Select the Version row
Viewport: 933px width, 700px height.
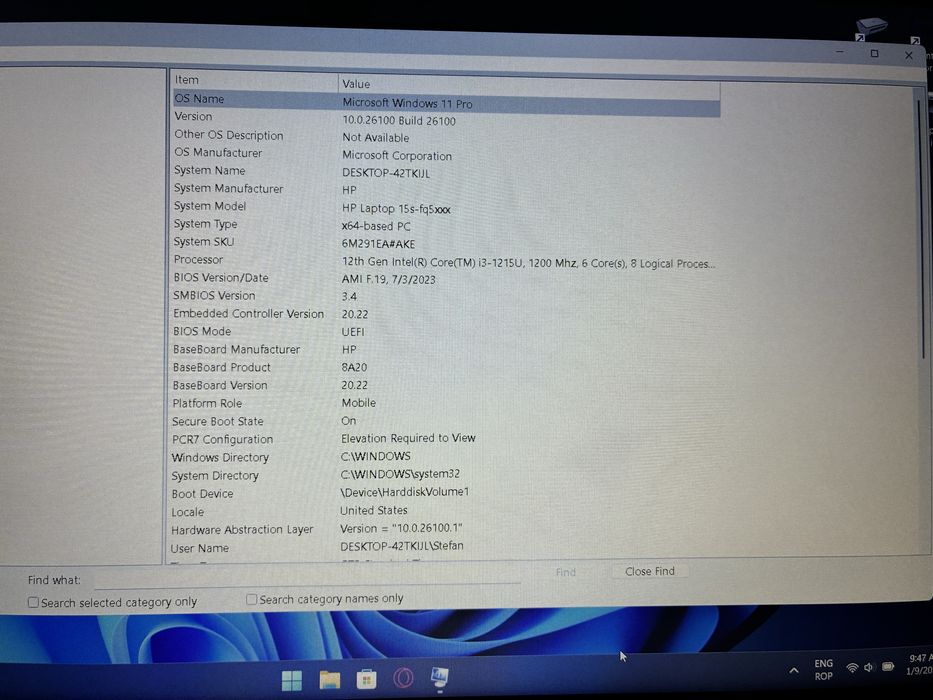coord(446,118)
